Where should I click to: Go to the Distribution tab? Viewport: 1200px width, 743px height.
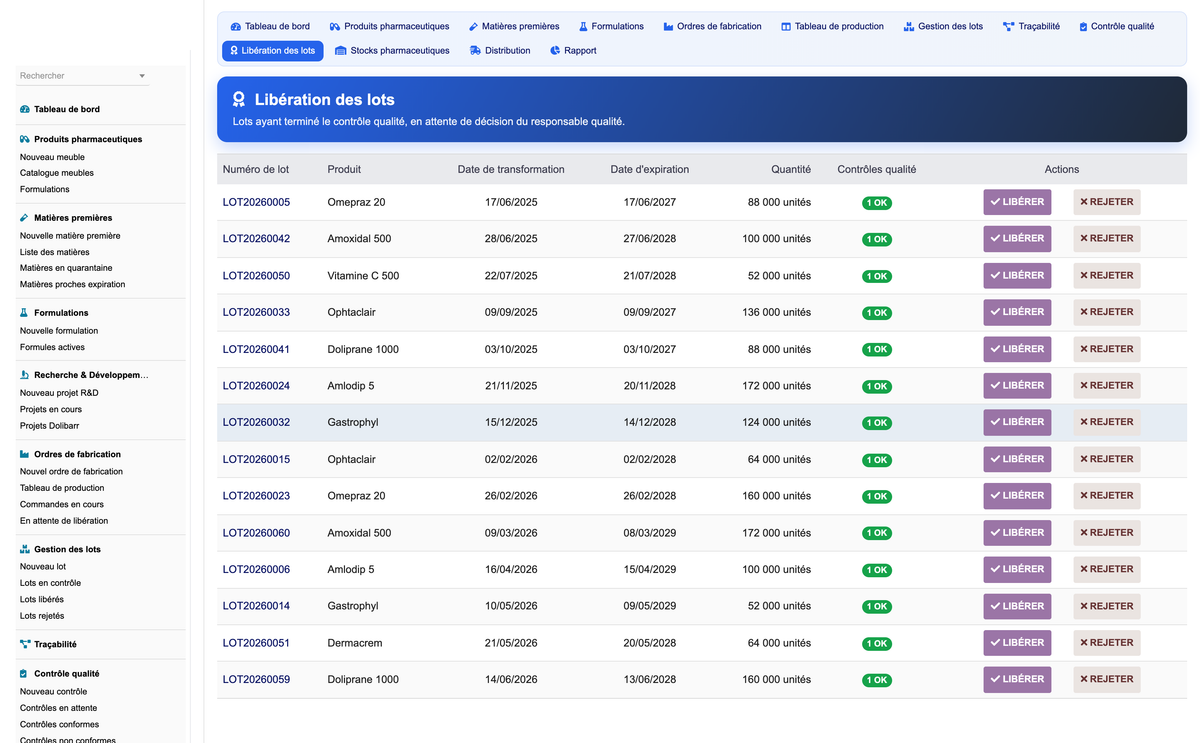(x=500, y=50)
